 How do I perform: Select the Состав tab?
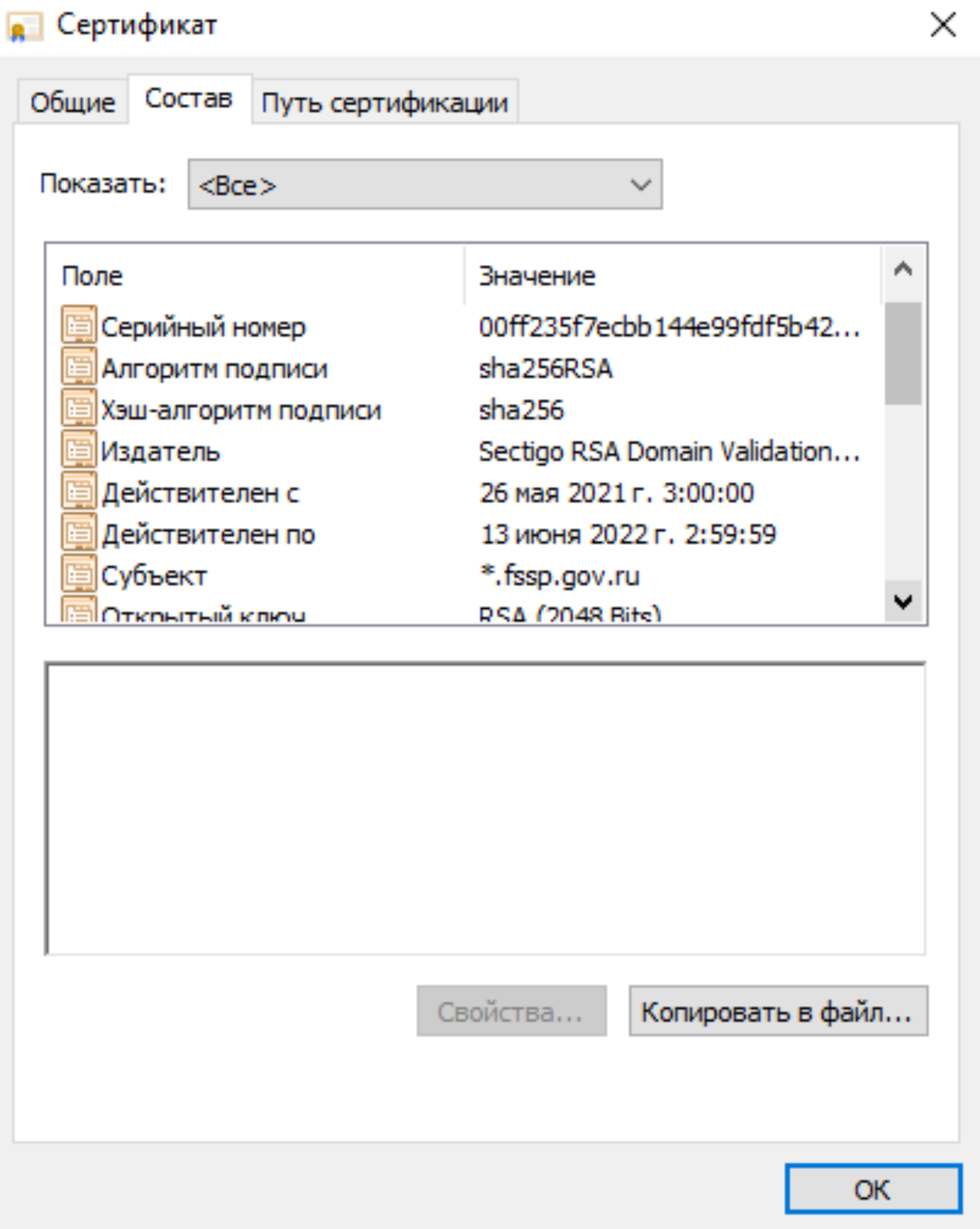pos(189,99)
